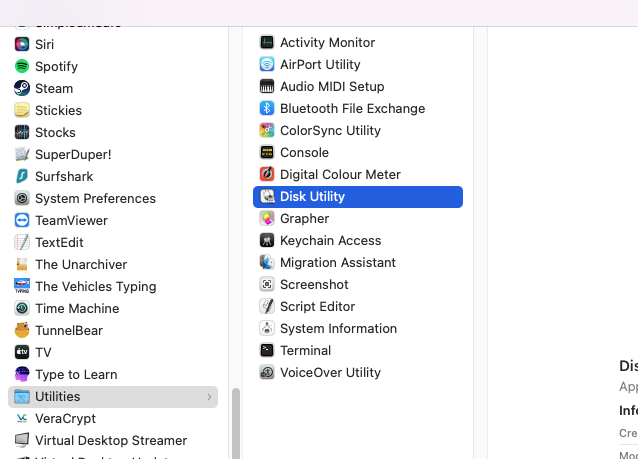This screenshot has height=459, width=638.
Task: Select the Stocks app icon
Action: point(22,132)
